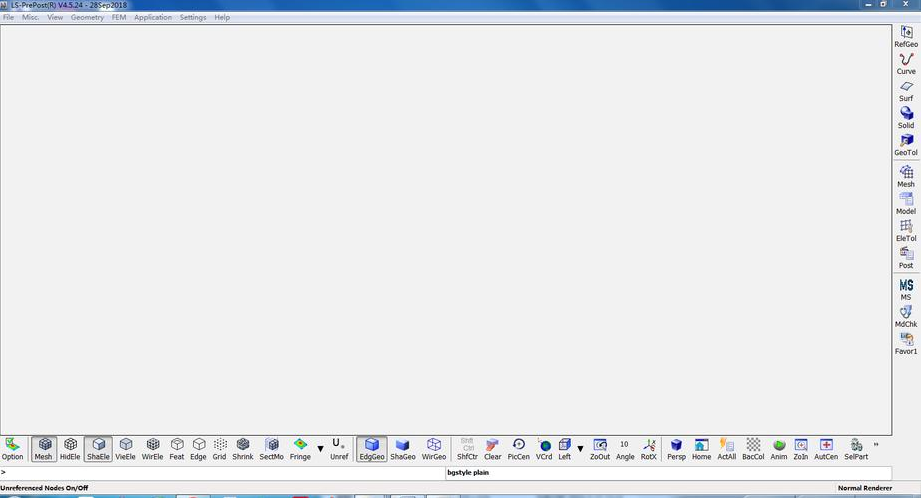Return to Home view
921x498 pixels.
701,449
